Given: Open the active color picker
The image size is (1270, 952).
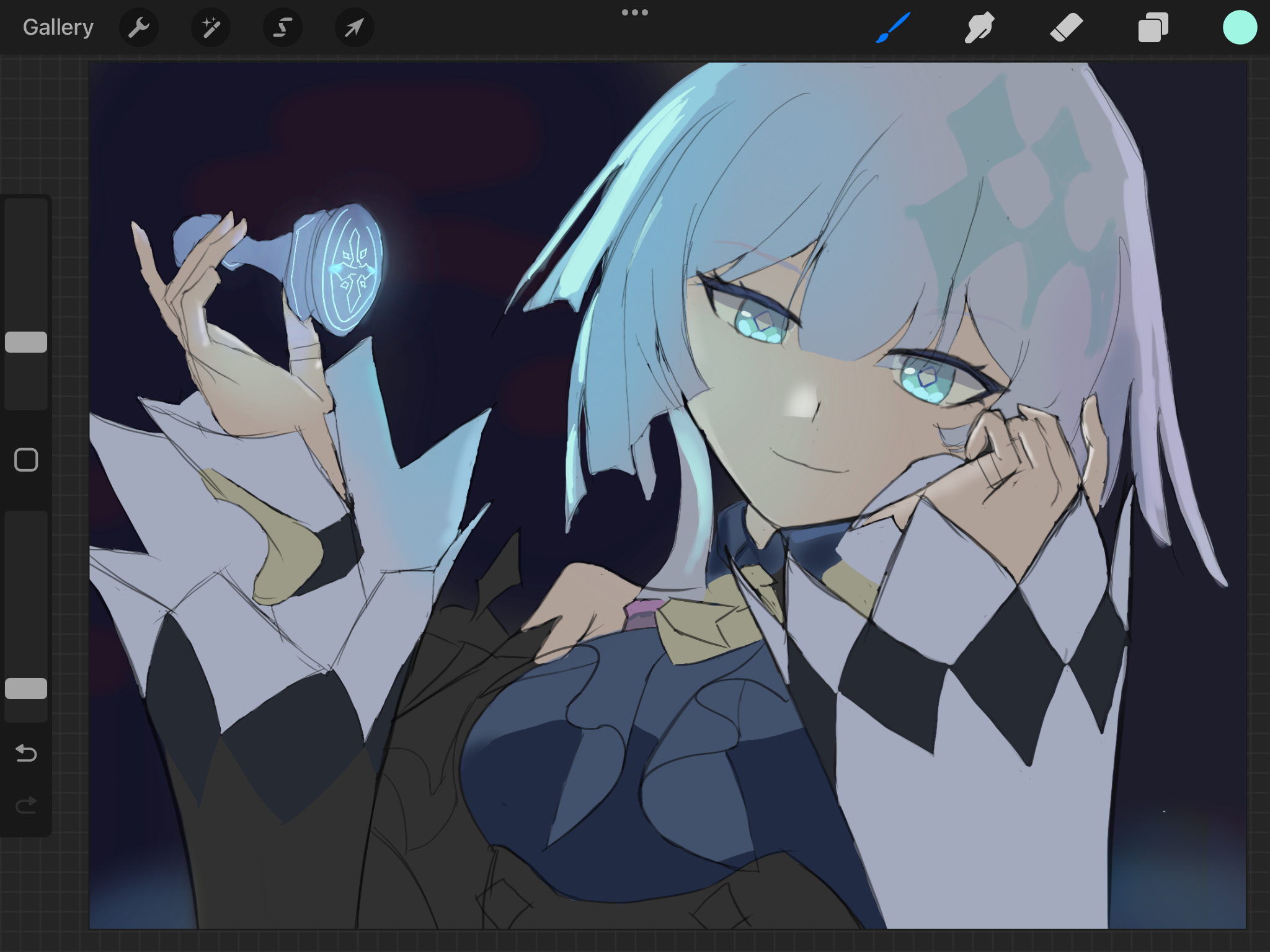Looking at the screenshot, I should click(1240, 27).
